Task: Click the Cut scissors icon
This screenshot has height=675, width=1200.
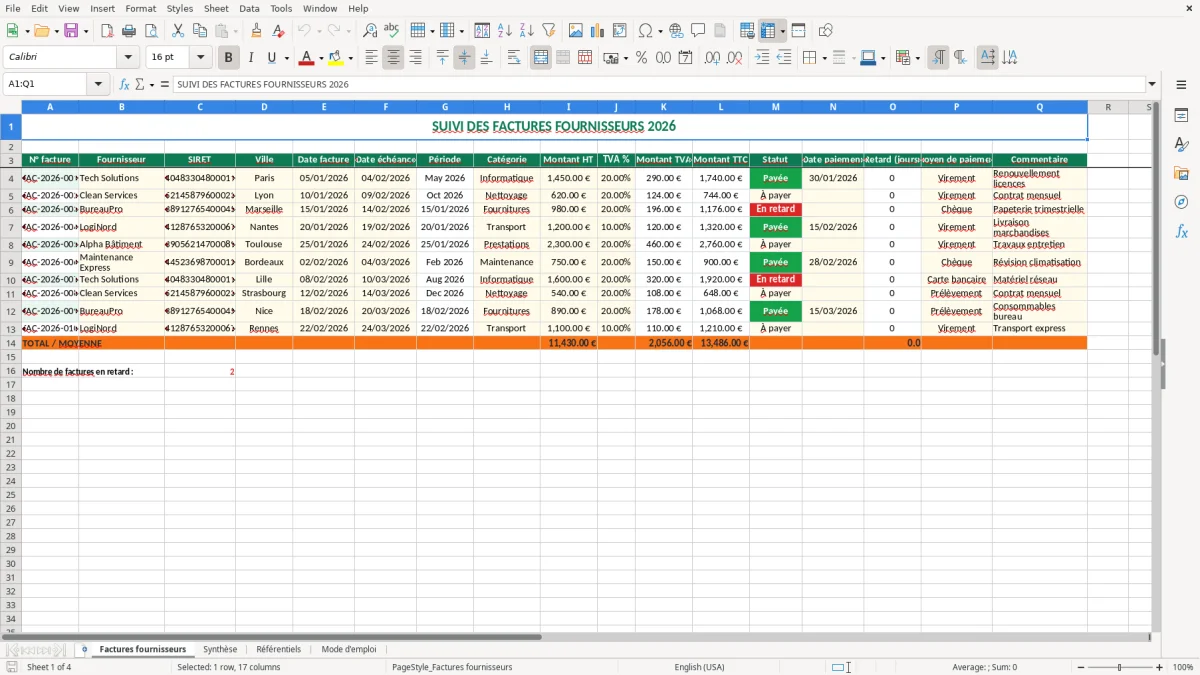Action: point(178,31)
